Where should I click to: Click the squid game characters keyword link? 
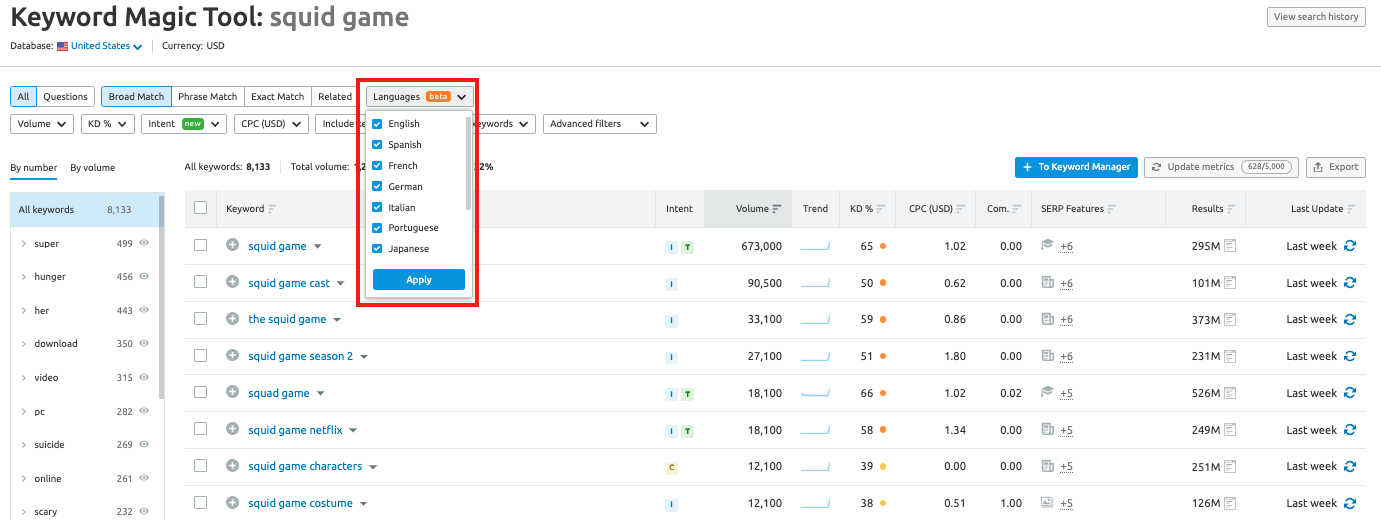click(x=305, y=467)
